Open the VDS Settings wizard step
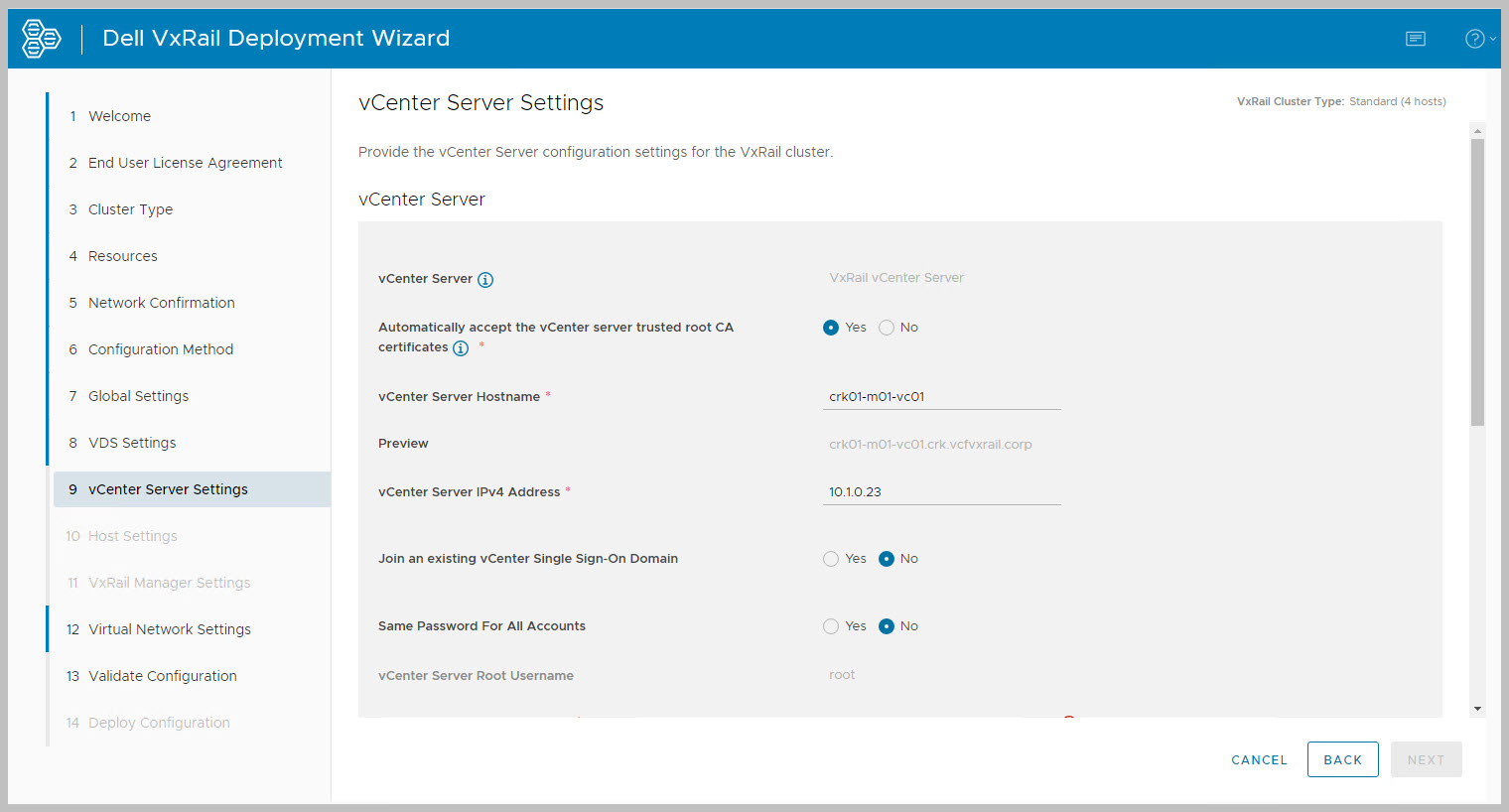1509x812 pixels. pos(132,443)
